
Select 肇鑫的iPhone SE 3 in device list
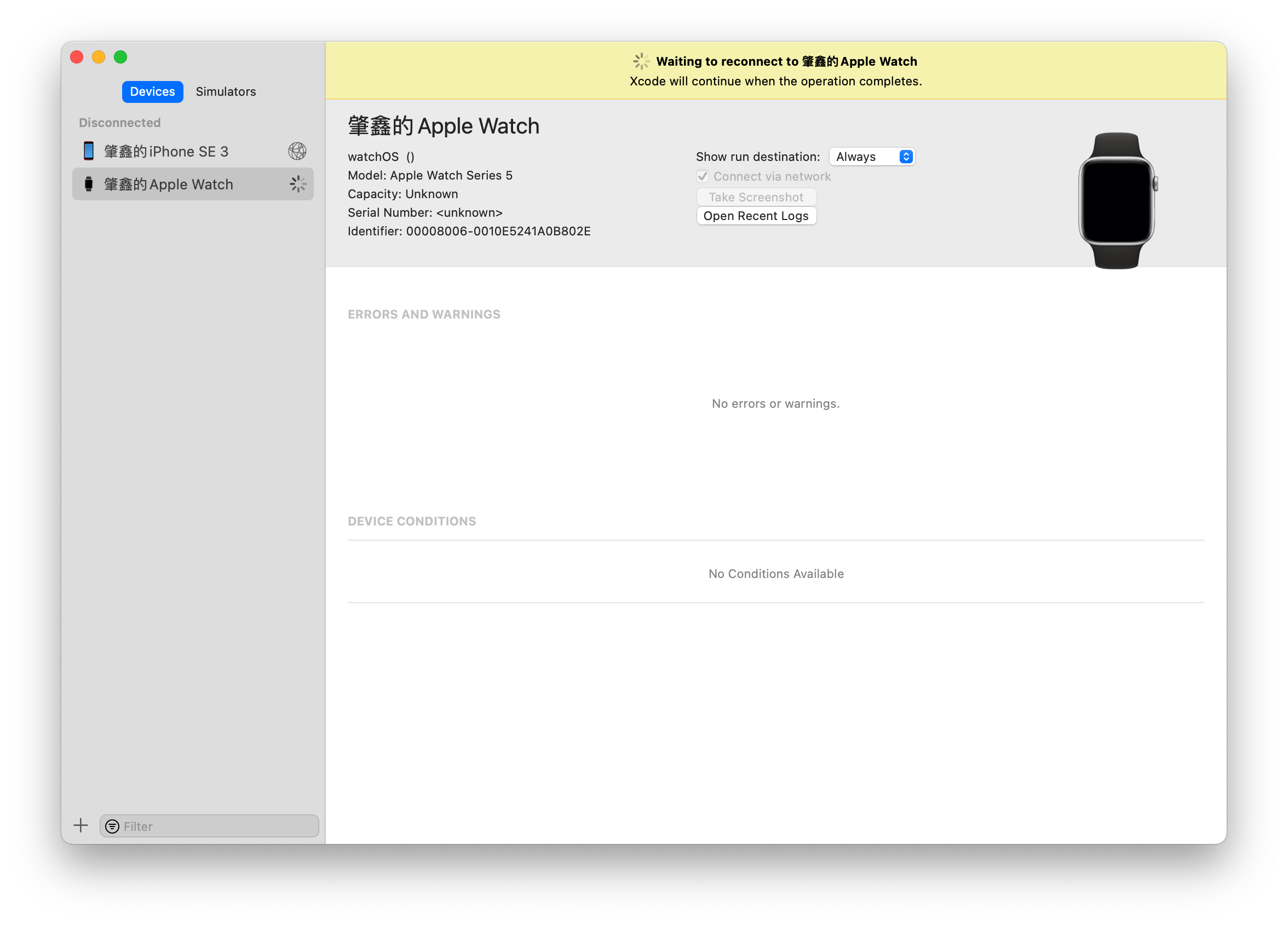[166, 152]
